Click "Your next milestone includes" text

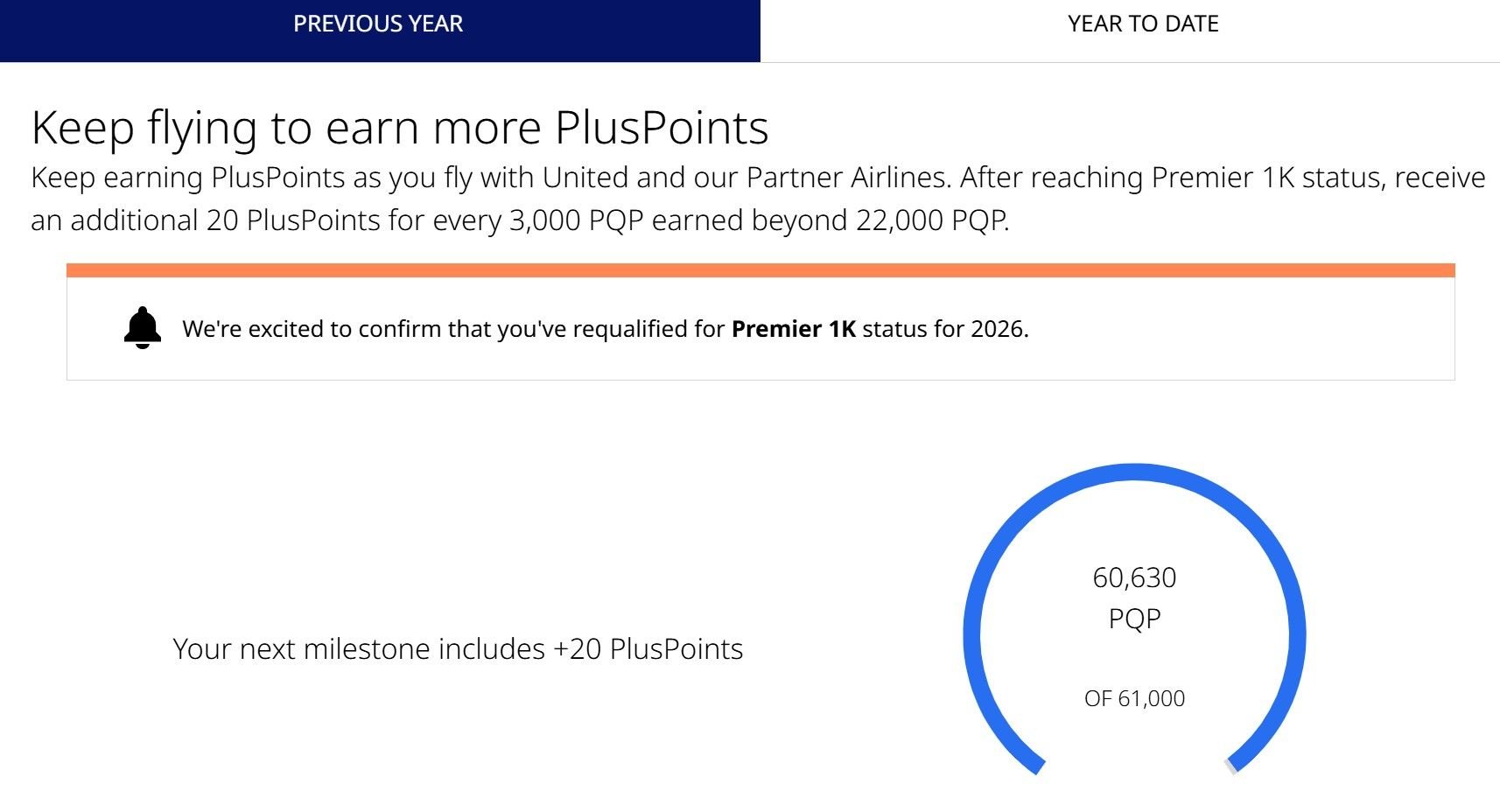coord(359,649)
